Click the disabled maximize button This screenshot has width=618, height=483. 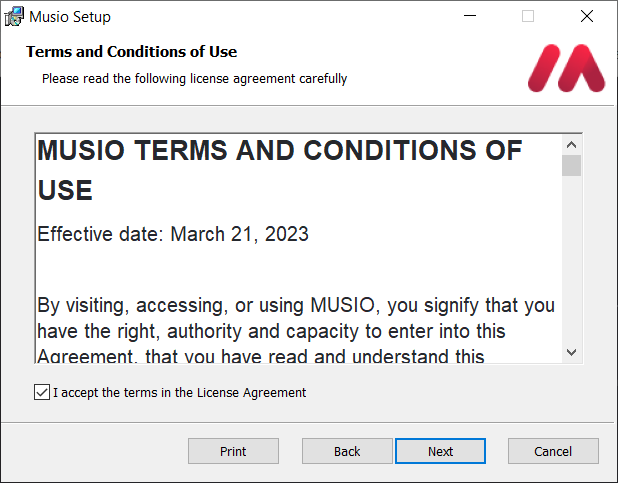tap(528, 16)
